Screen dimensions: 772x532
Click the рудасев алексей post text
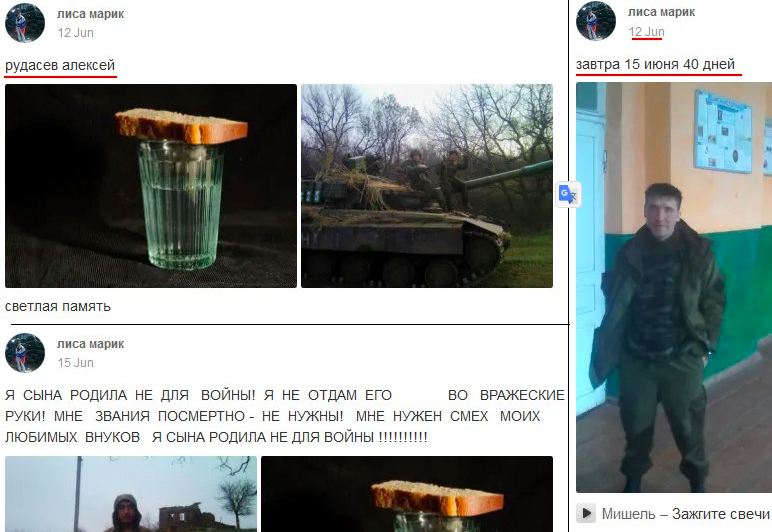click(x=60, y=65)
